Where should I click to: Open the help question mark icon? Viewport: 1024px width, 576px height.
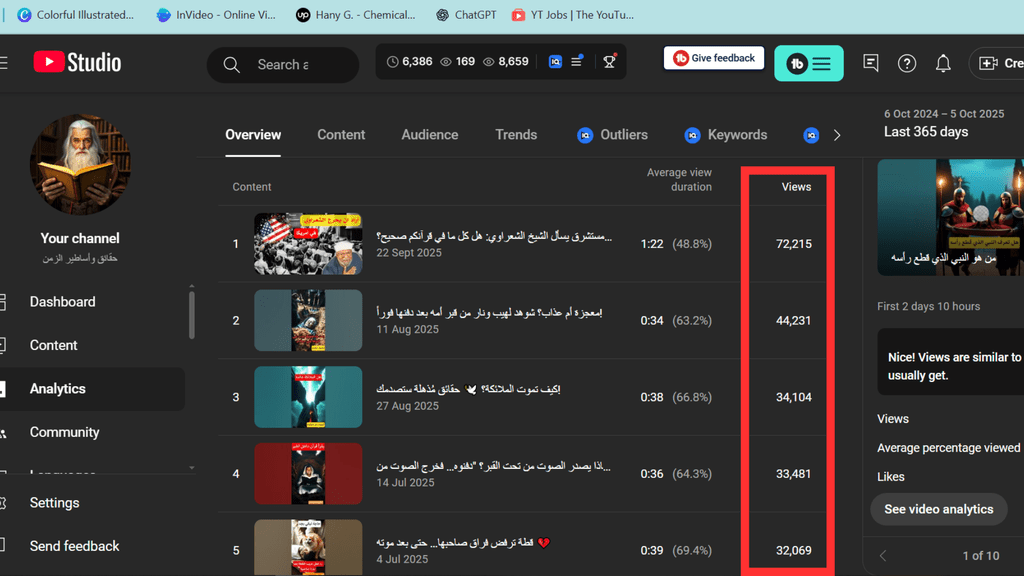click(906, 63)
